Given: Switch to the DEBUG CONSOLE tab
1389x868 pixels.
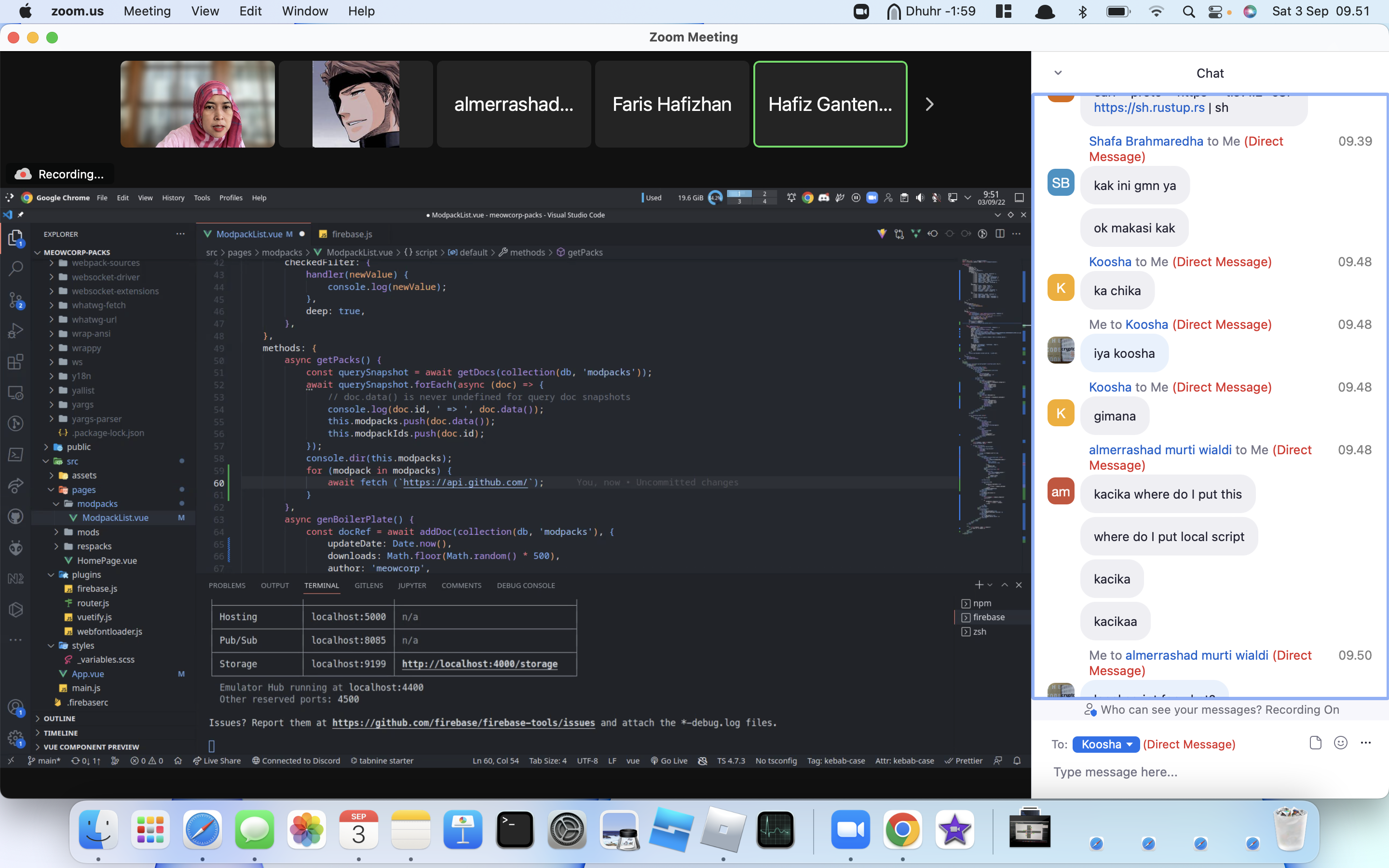Looking at the screenshot, I should (x=526, y=585).
